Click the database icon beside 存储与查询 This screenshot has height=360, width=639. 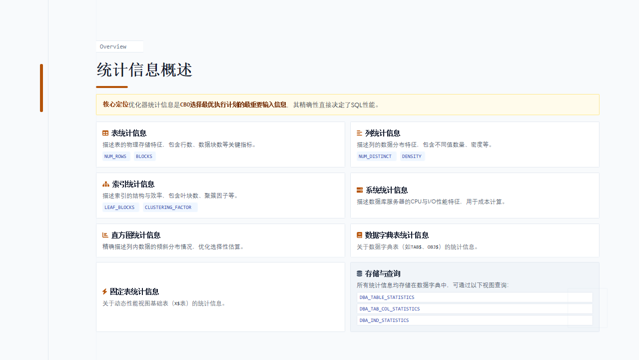tap(359, 274)
